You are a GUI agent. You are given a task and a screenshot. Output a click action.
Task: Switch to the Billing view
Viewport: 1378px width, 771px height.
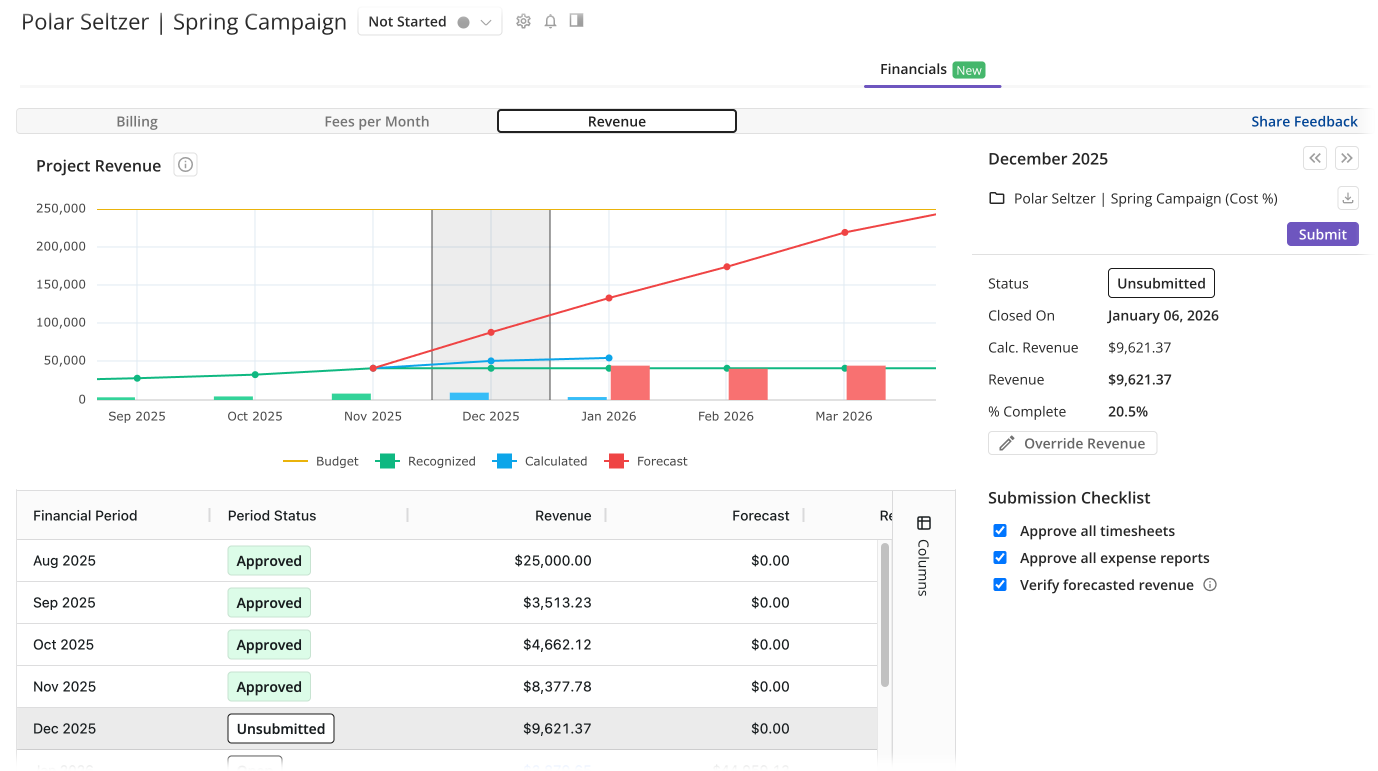coord(136,121)
